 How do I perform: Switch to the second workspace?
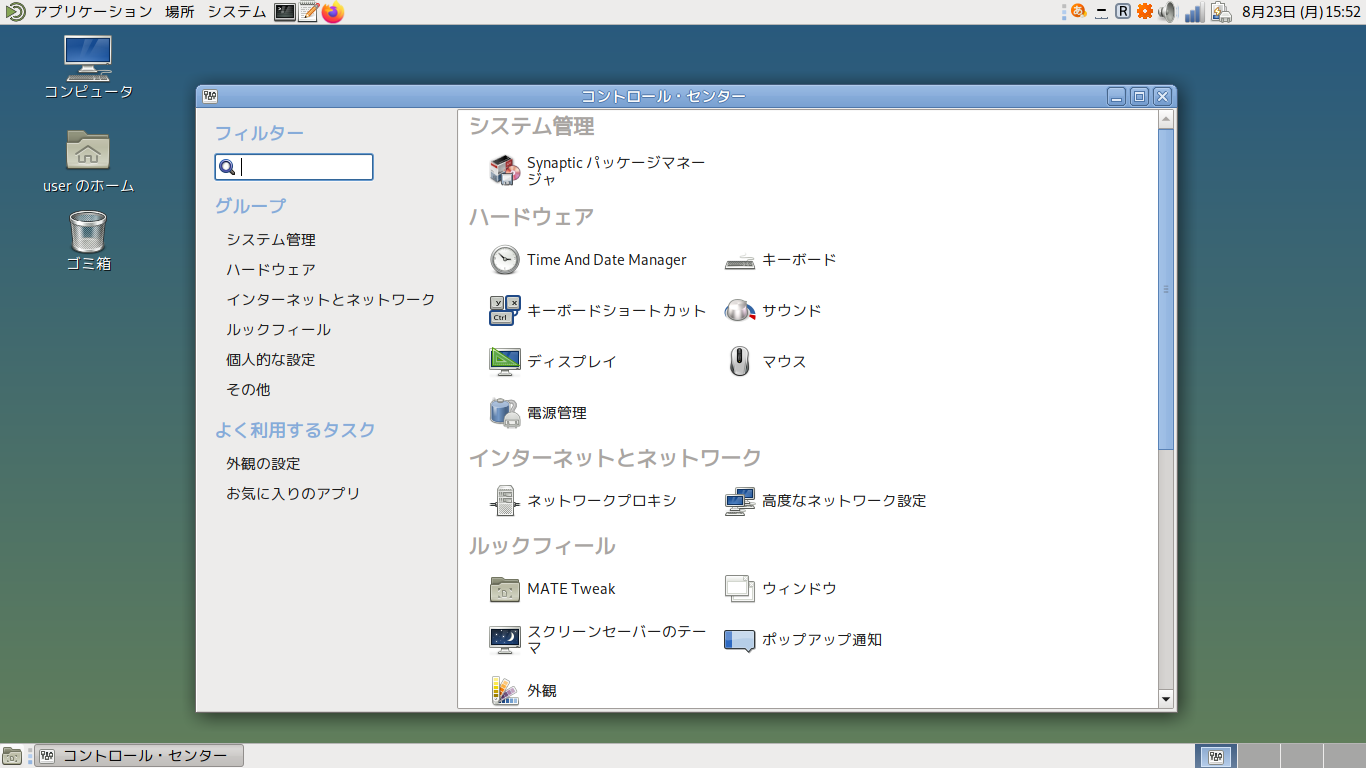coord(1258,756)
